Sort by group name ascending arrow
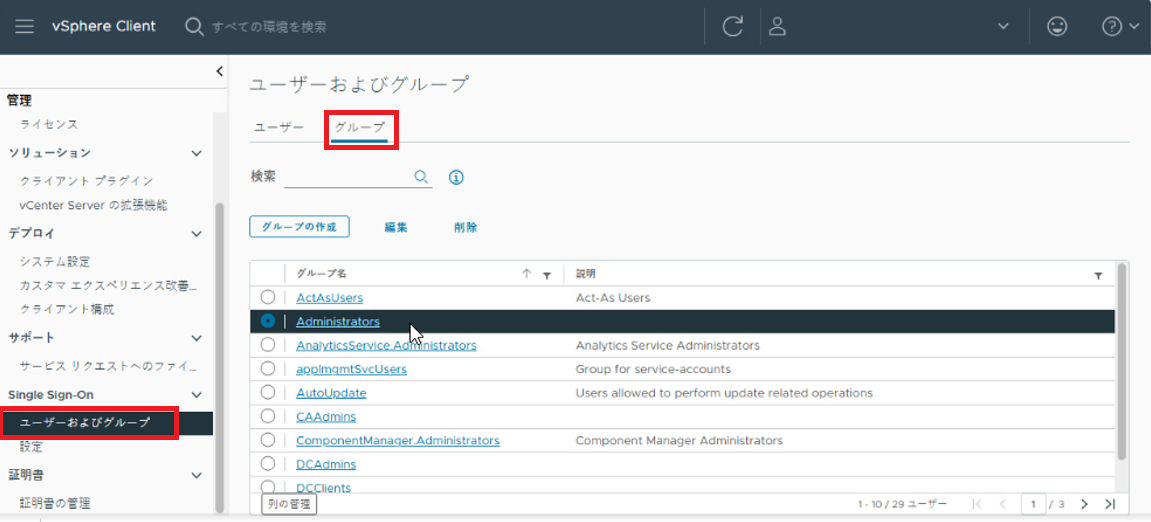The width and height of the screenshot is (1151, 522). (526, 274)
